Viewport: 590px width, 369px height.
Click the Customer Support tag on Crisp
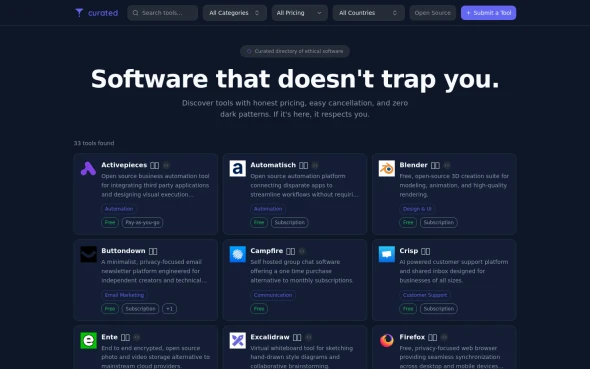[x=425, y=295]
